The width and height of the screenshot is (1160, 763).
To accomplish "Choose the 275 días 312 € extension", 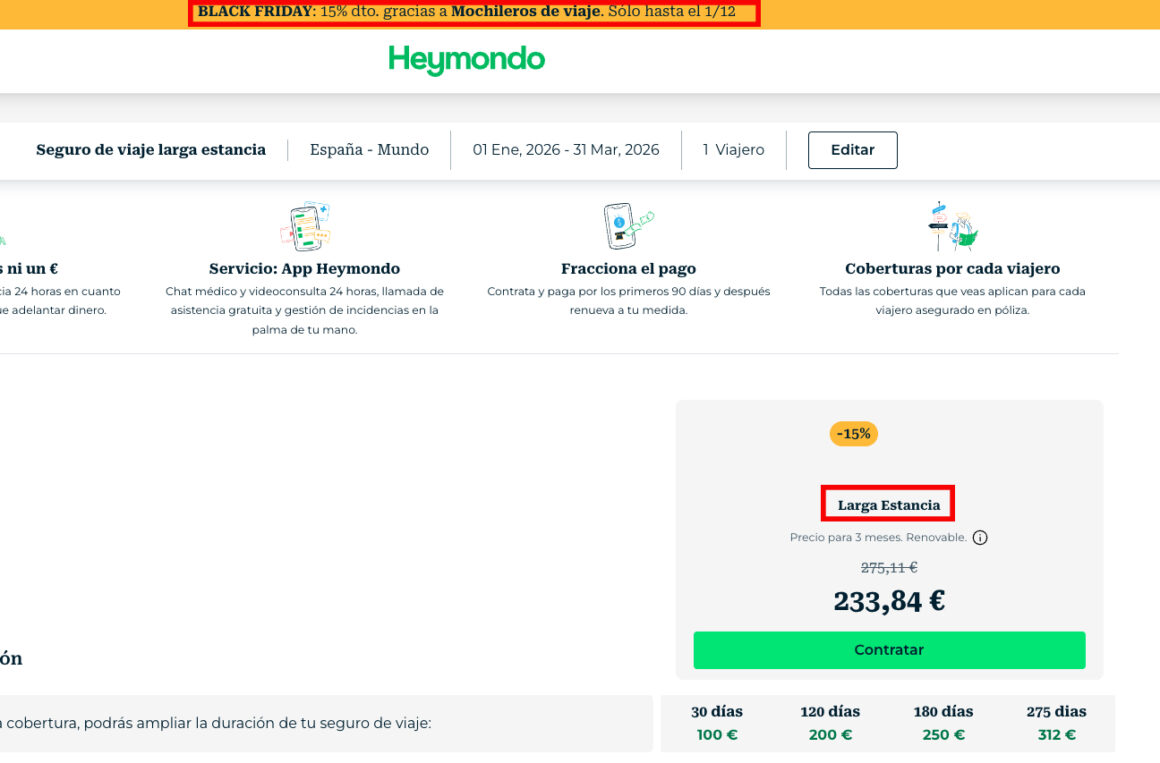I will (1056, 723).
